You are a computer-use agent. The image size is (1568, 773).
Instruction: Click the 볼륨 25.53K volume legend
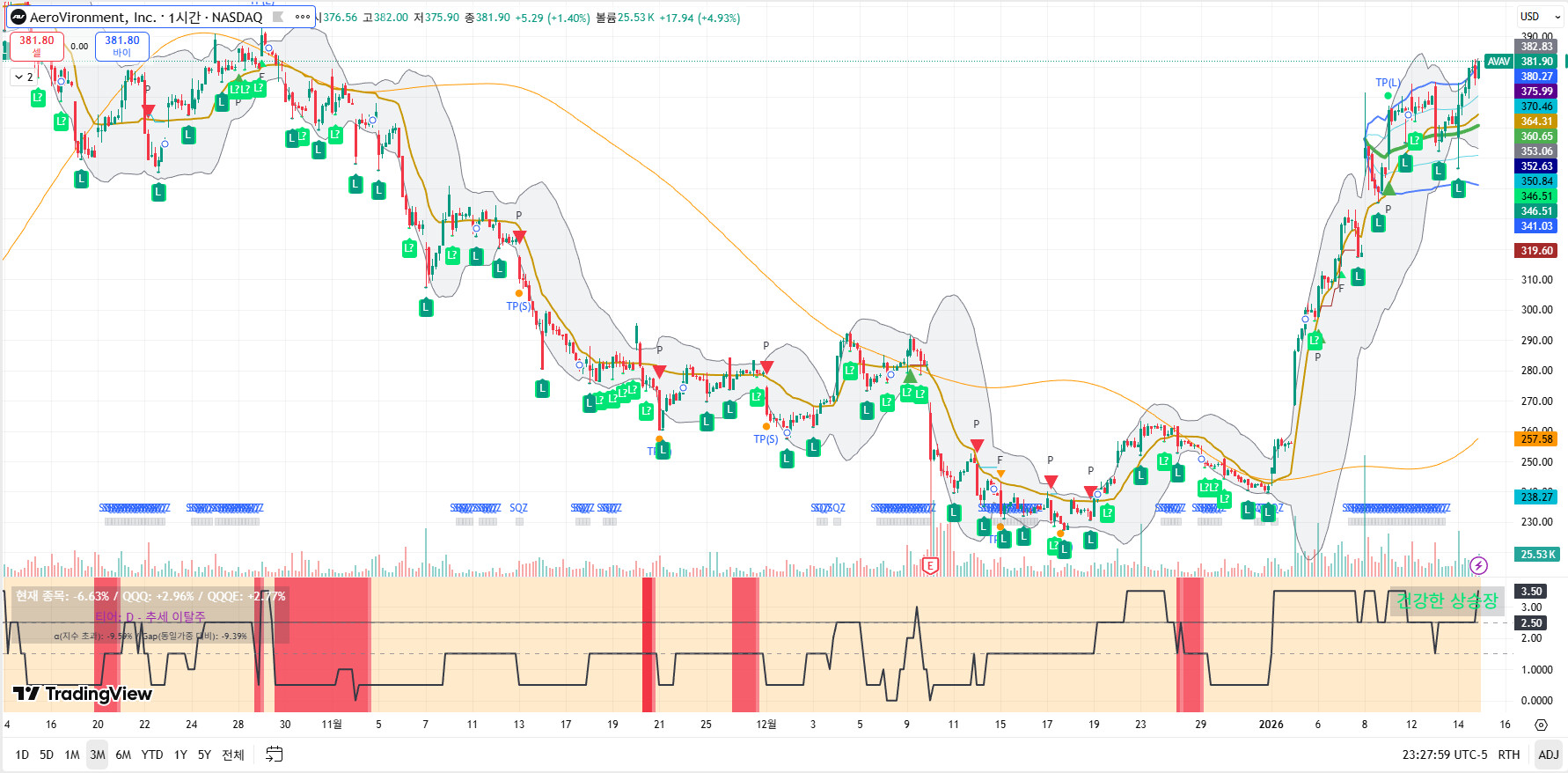(x=625, y=18)
